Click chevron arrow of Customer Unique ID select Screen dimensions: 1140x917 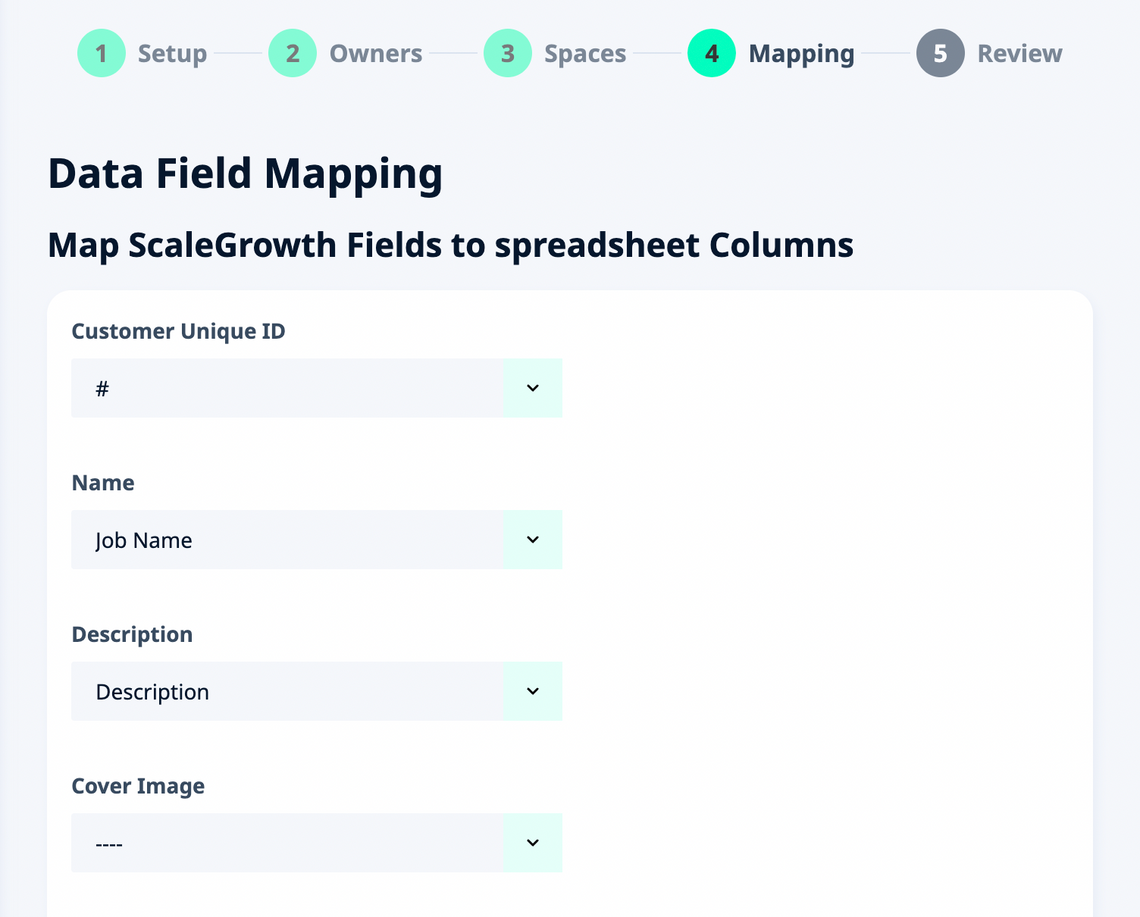click(x=533, y=388)
